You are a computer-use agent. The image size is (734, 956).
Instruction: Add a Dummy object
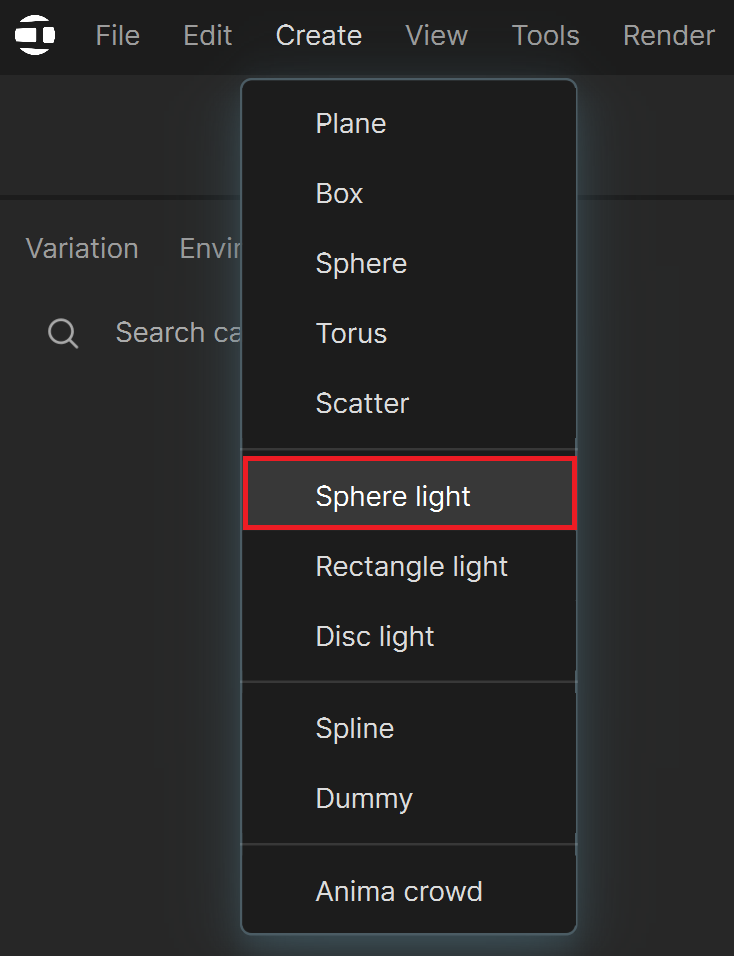409,798
